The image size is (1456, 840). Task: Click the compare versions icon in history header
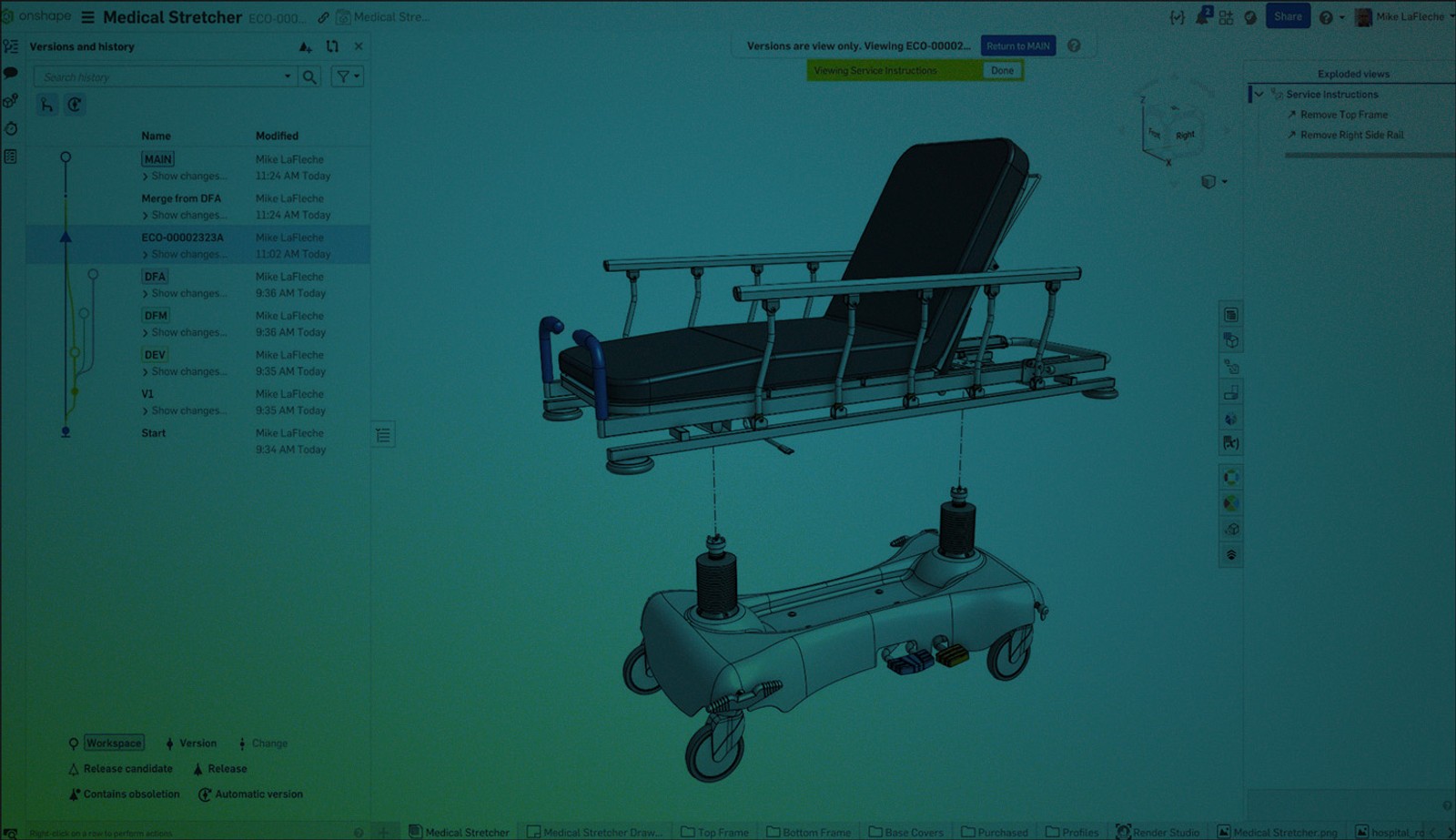(x=332, y=46)
